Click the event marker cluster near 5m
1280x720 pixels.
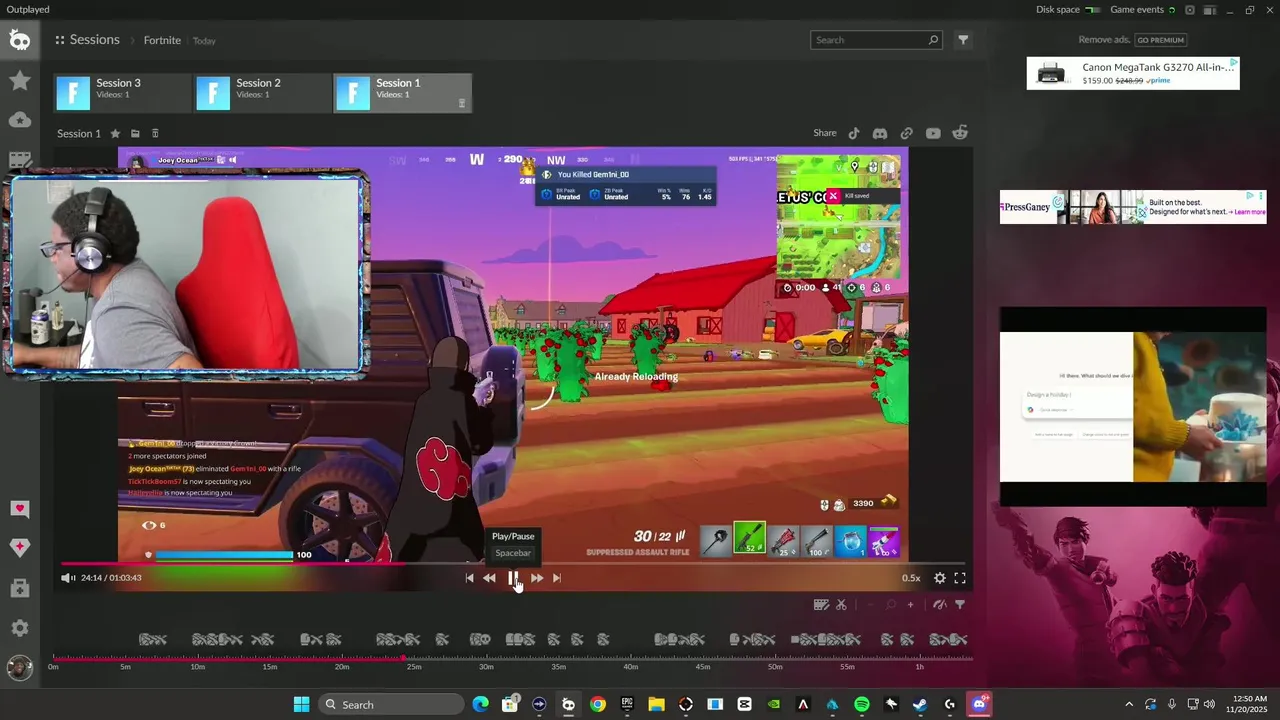(x=152, y=640)
